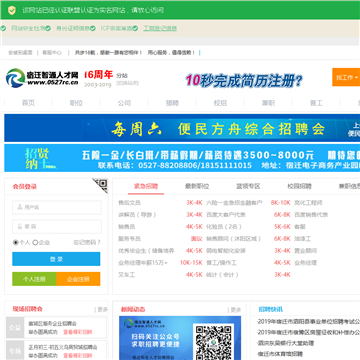The height and width of the screenshot is (360, 360).
Task: Open the 职位 nav item
Action: 76,103
